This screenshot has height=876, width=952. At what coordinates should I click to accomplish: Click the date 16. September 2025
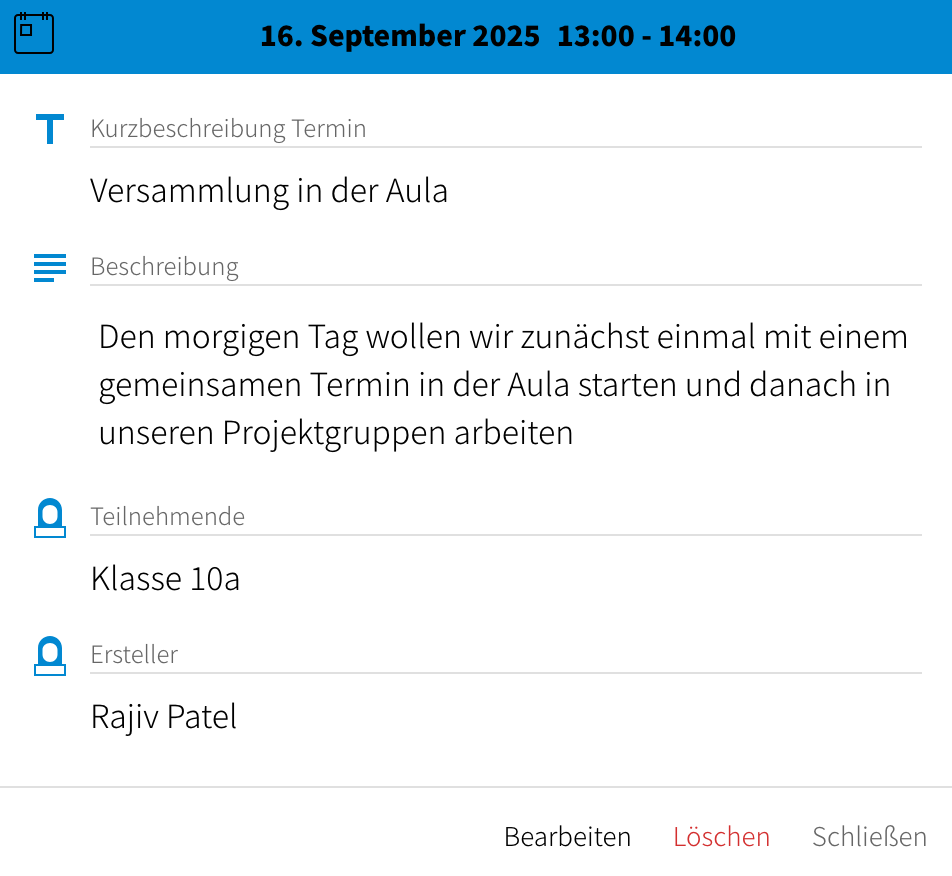(400, 36)
